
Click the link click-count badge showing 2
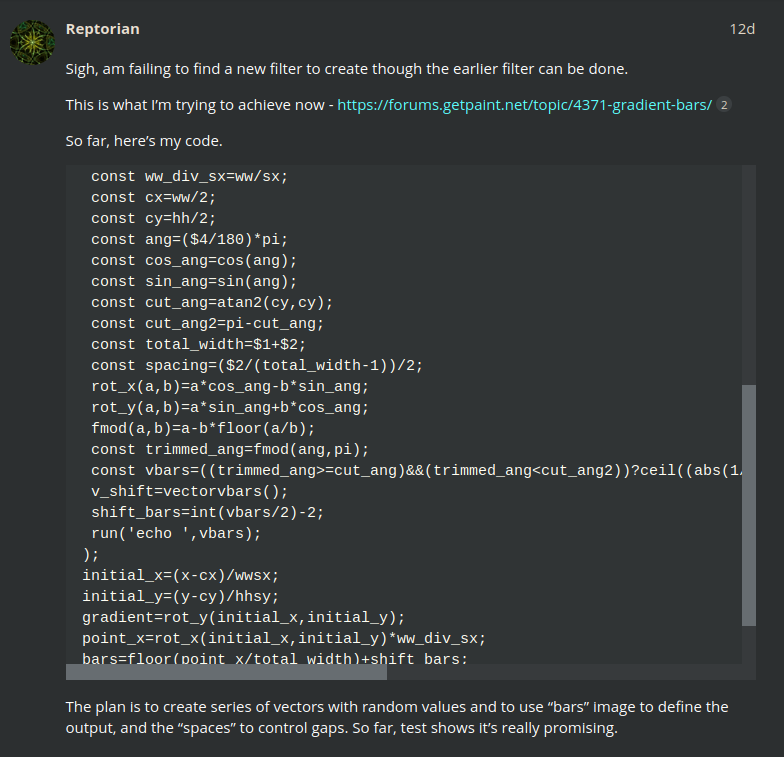[x=724, y=105]
